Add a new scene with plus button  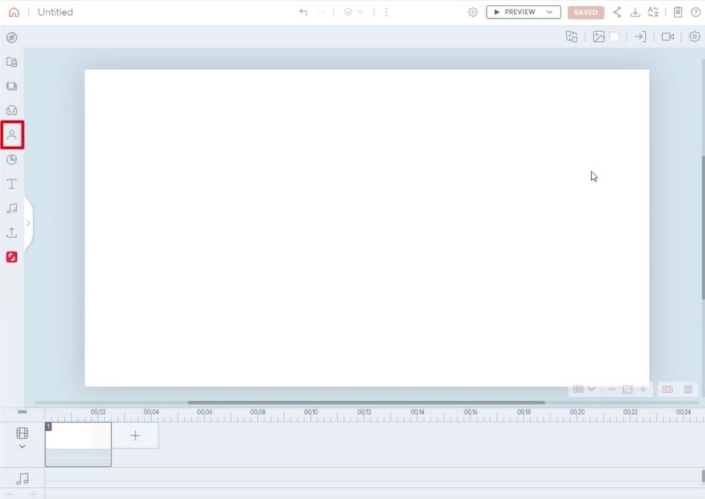[x=136, y=435]
